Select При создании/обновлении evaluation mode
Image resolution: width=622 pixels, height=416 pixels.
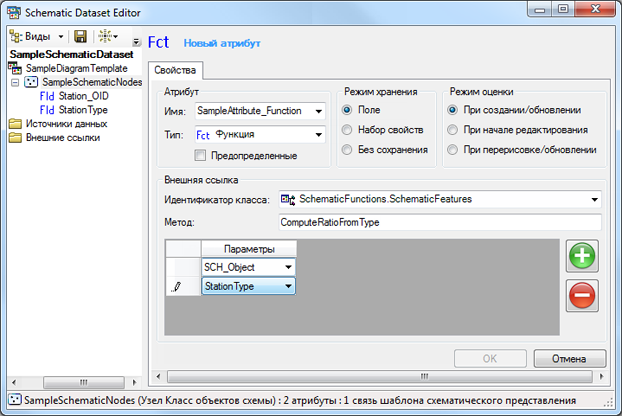452,110
